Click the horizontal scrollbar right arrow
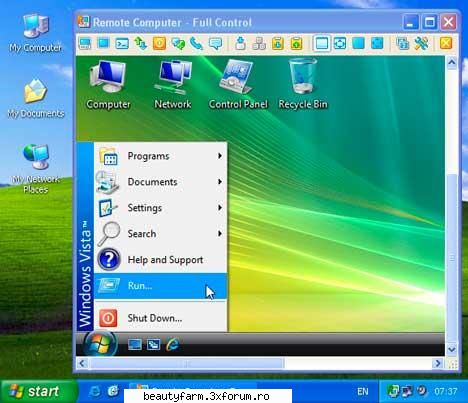 point(438,363)
